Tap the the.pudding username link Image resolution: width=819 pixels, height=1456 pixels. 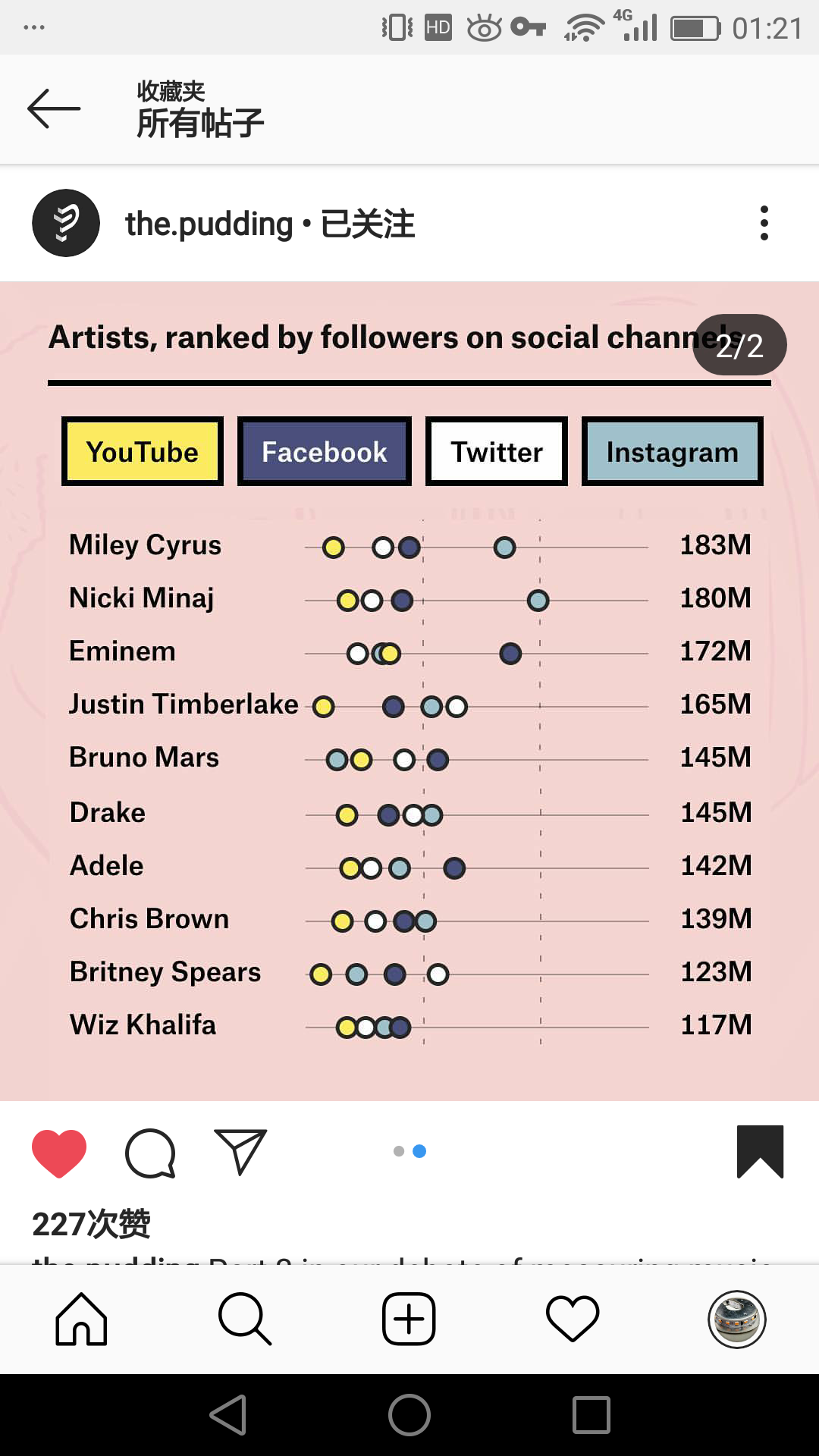[209, 224]
